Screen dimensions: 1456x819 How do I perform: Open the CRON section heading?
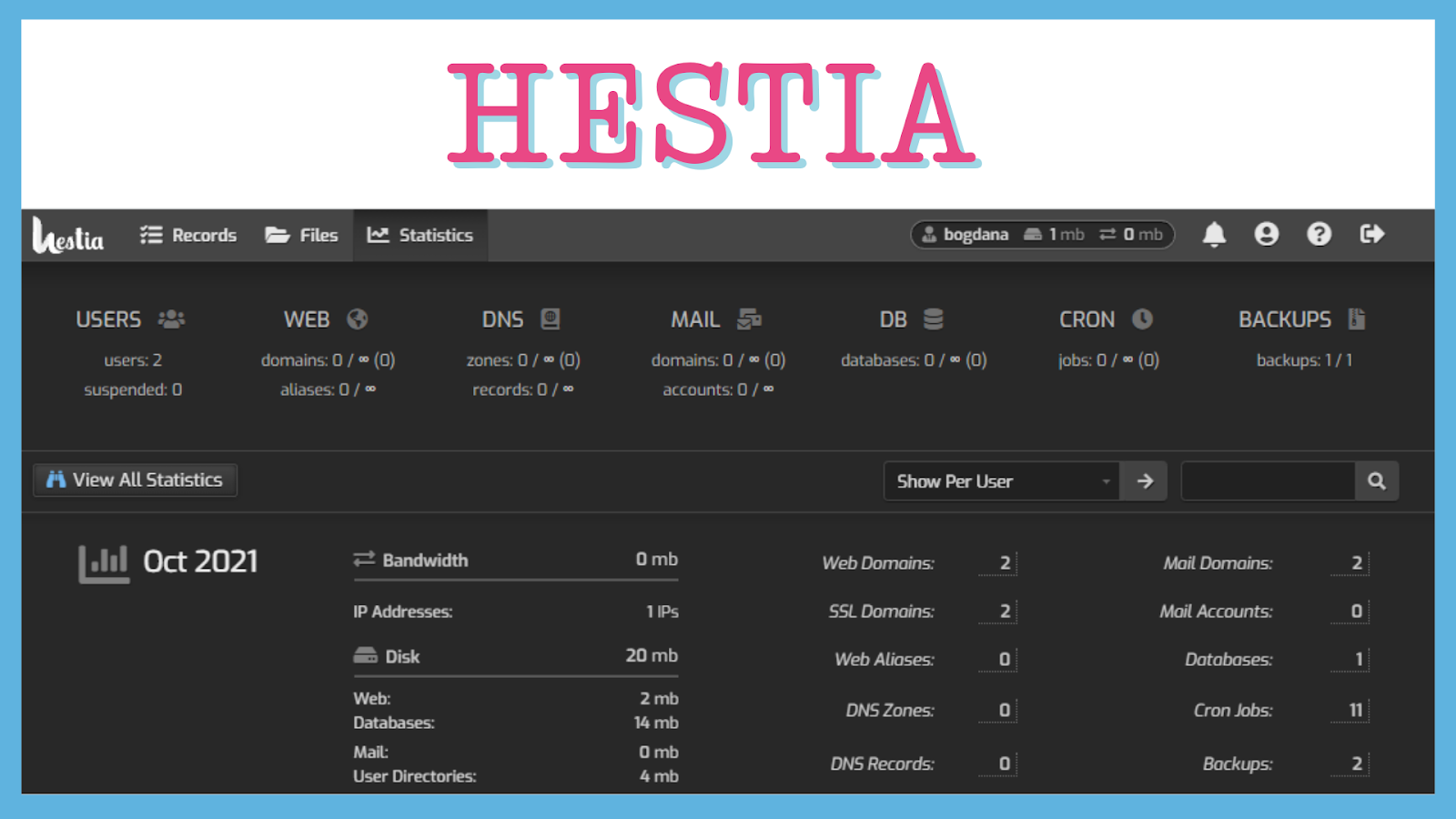pyautogui.click(x=1087, y=319)
